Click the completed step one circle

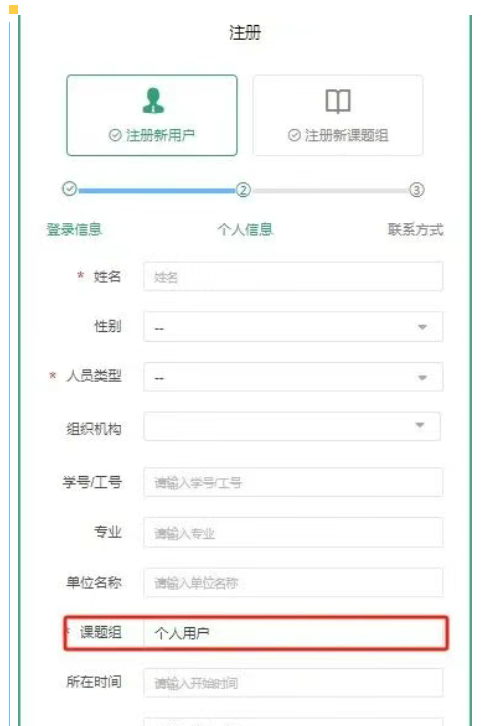[69, 188]
